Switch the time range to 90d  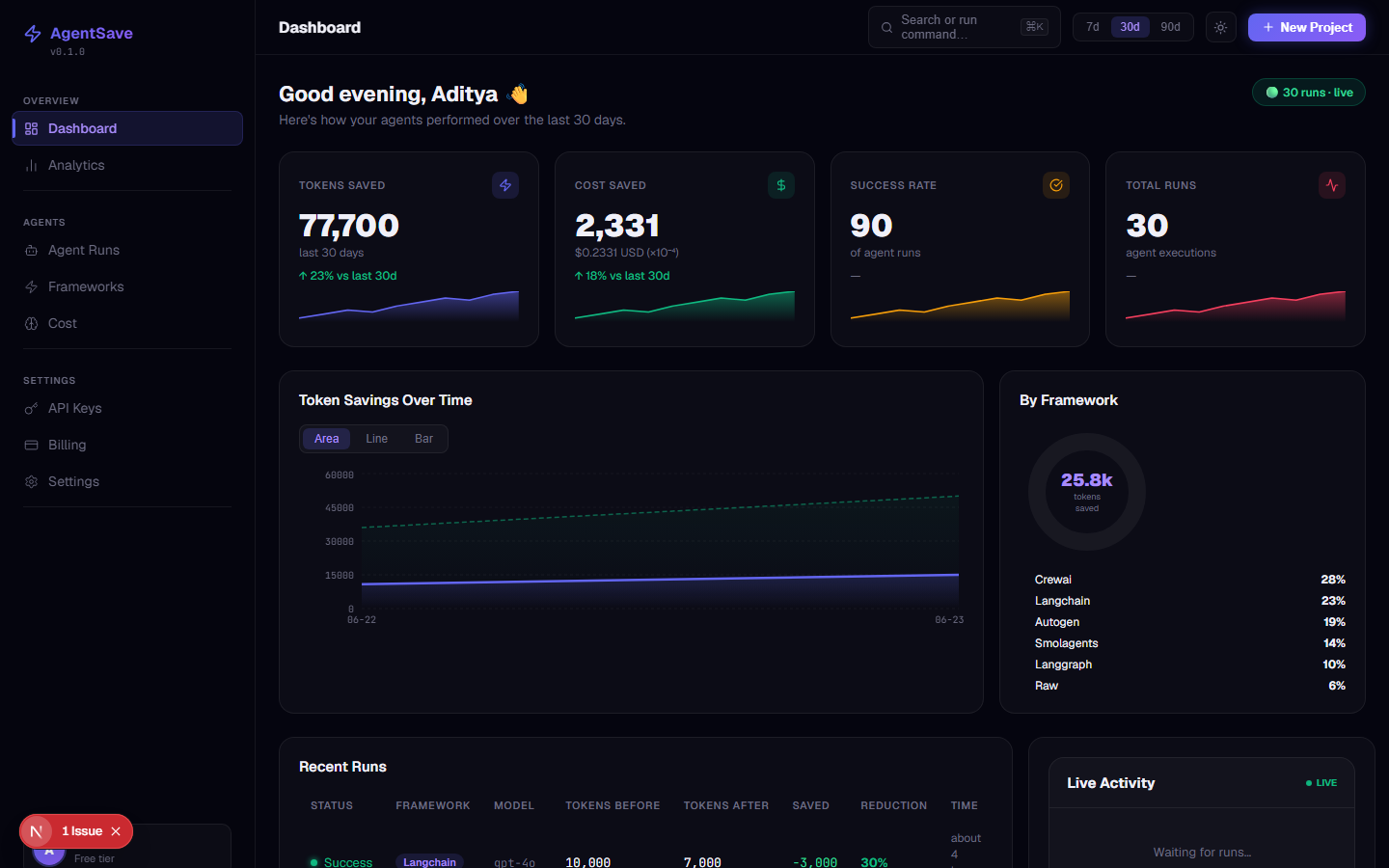1170,27
